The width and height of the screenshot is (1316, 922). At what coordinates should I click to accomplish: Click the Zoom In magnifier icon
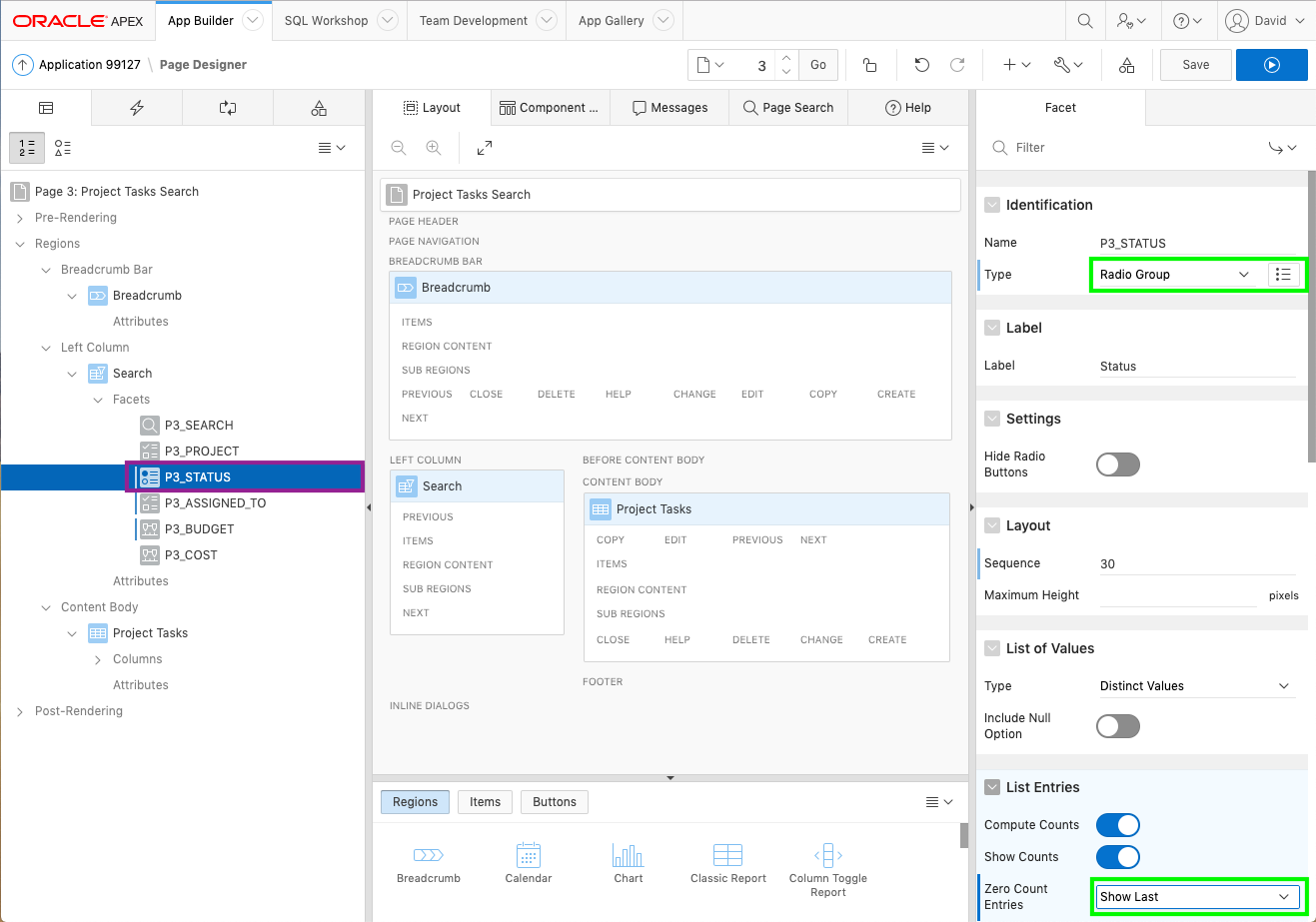click(434, 148)
